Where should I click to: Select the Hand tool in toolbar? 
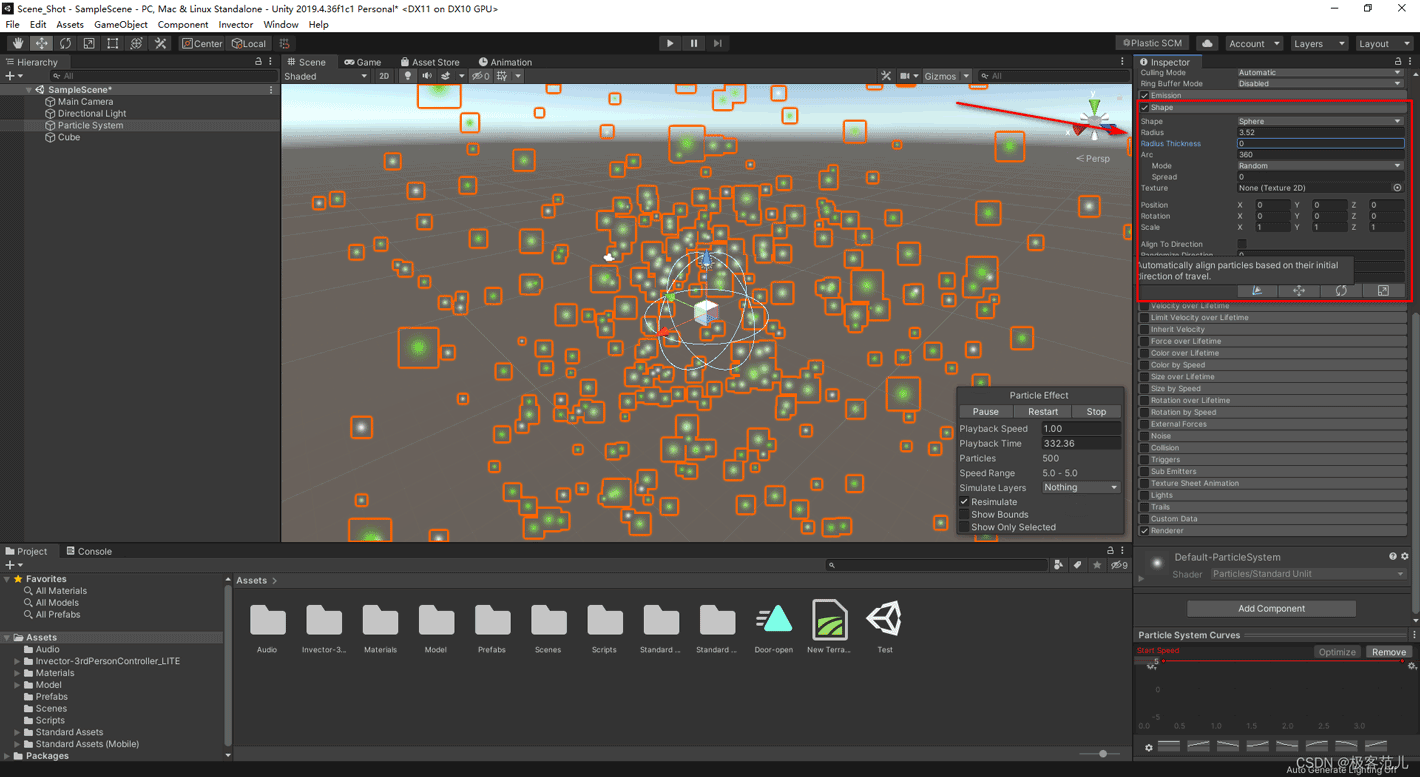17,44
